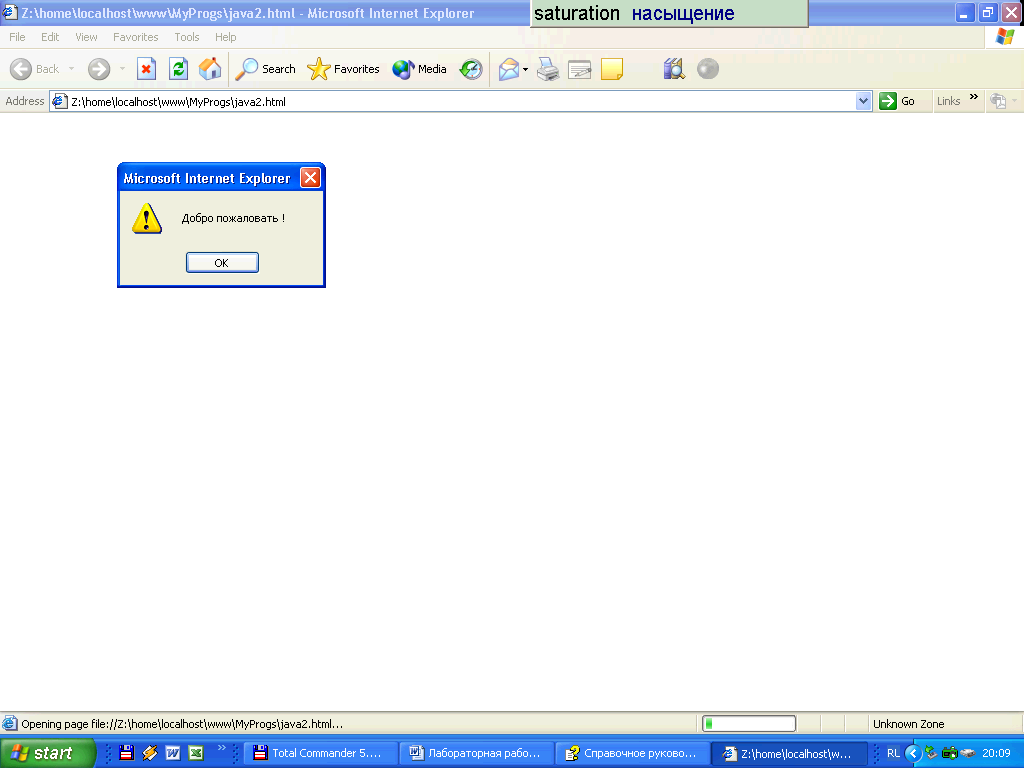
Task: Click the extra toolbar icon right of Links
Action: [998, 101]
